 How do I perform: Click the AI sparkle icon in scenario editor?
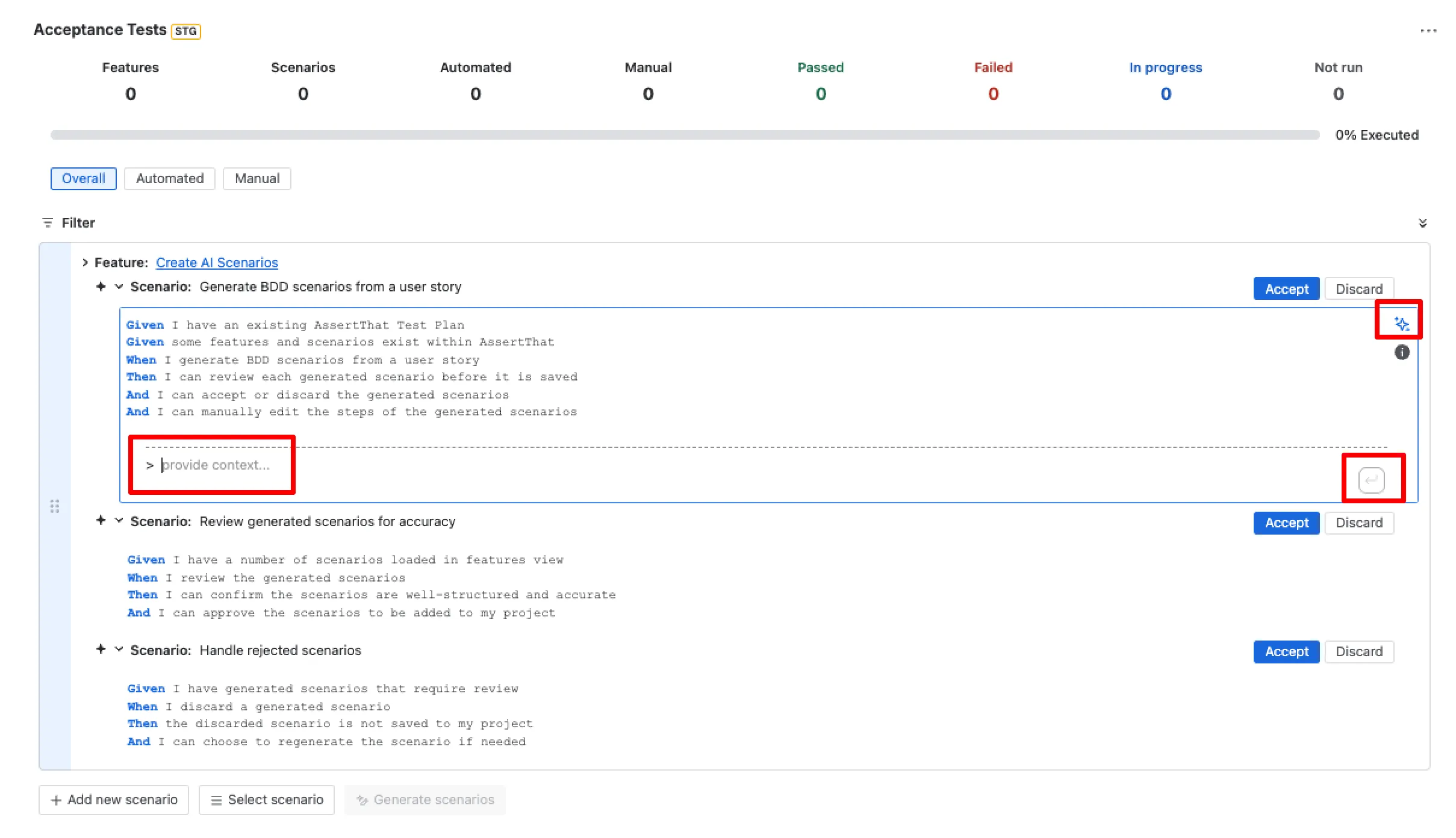(x=1402, y=324)
